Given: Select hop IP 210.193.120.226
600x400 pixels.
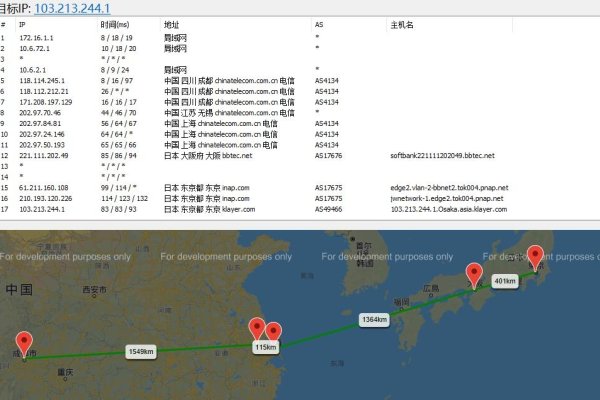Looking at the screenshot, I should (46, 199).
